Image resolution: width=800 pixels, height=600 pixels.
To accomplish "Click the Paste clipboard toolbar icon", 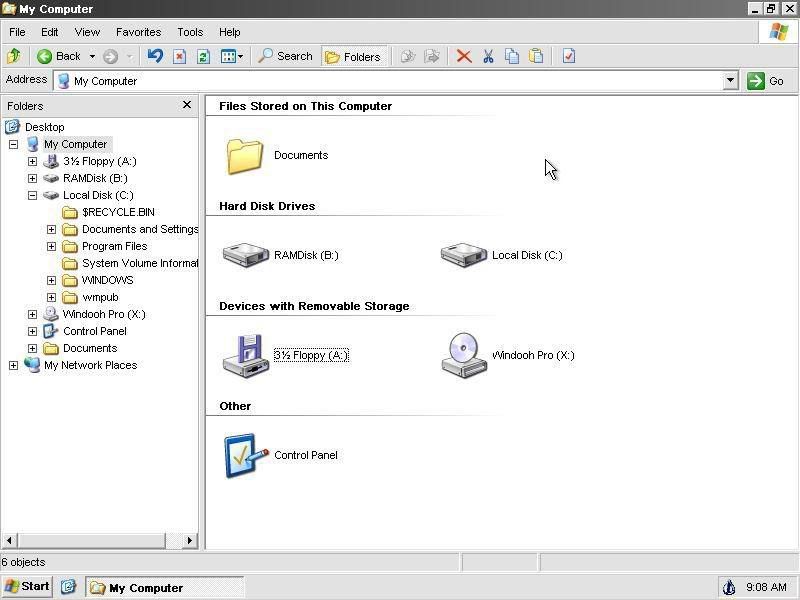I will point(536,56).
